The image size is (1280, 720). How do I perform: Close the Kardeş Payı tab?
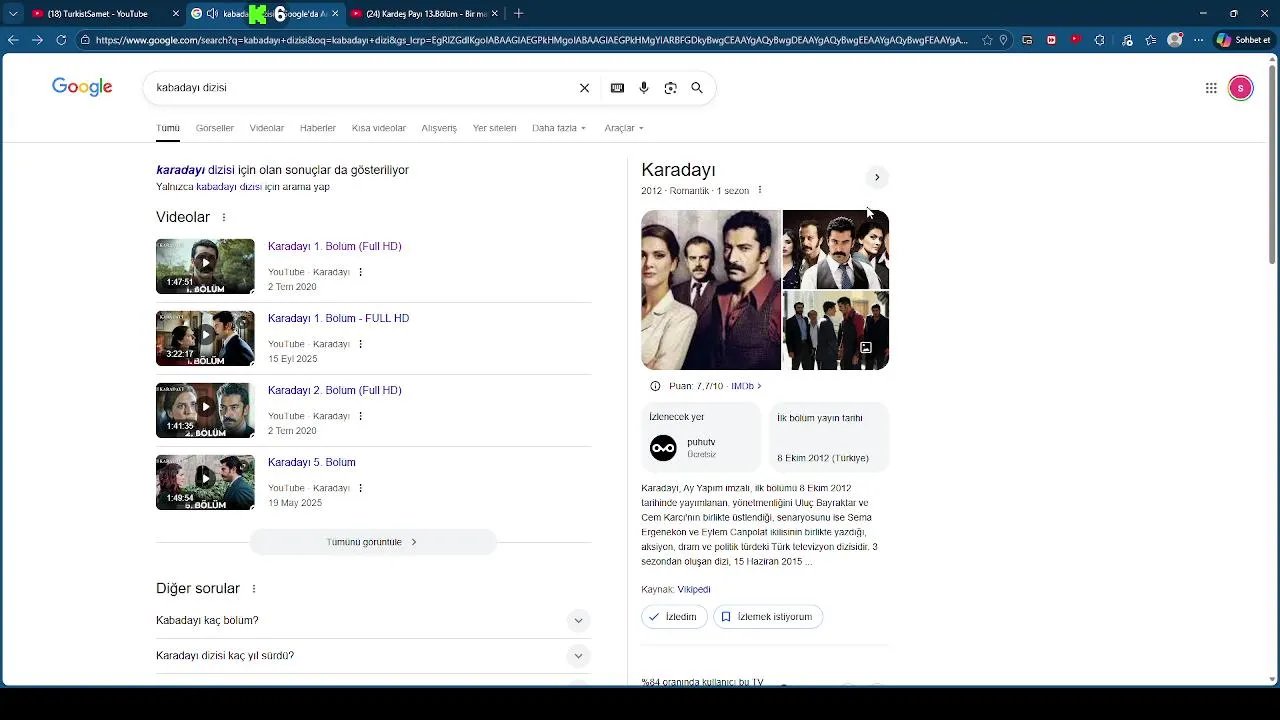click(x=494, y=14)
